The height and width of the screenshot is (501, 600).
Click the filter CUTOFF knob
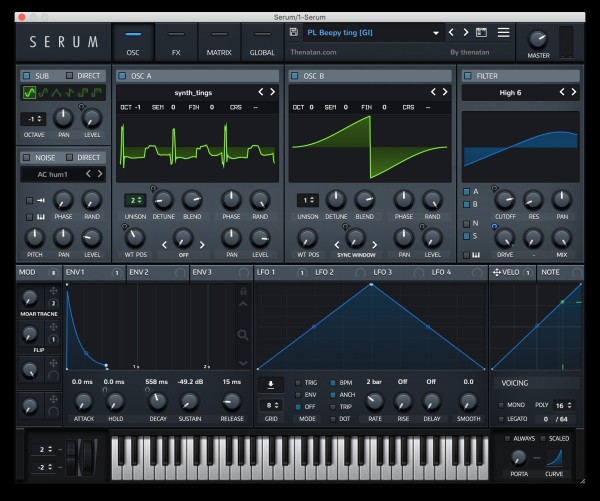click(x=506, y=199)
